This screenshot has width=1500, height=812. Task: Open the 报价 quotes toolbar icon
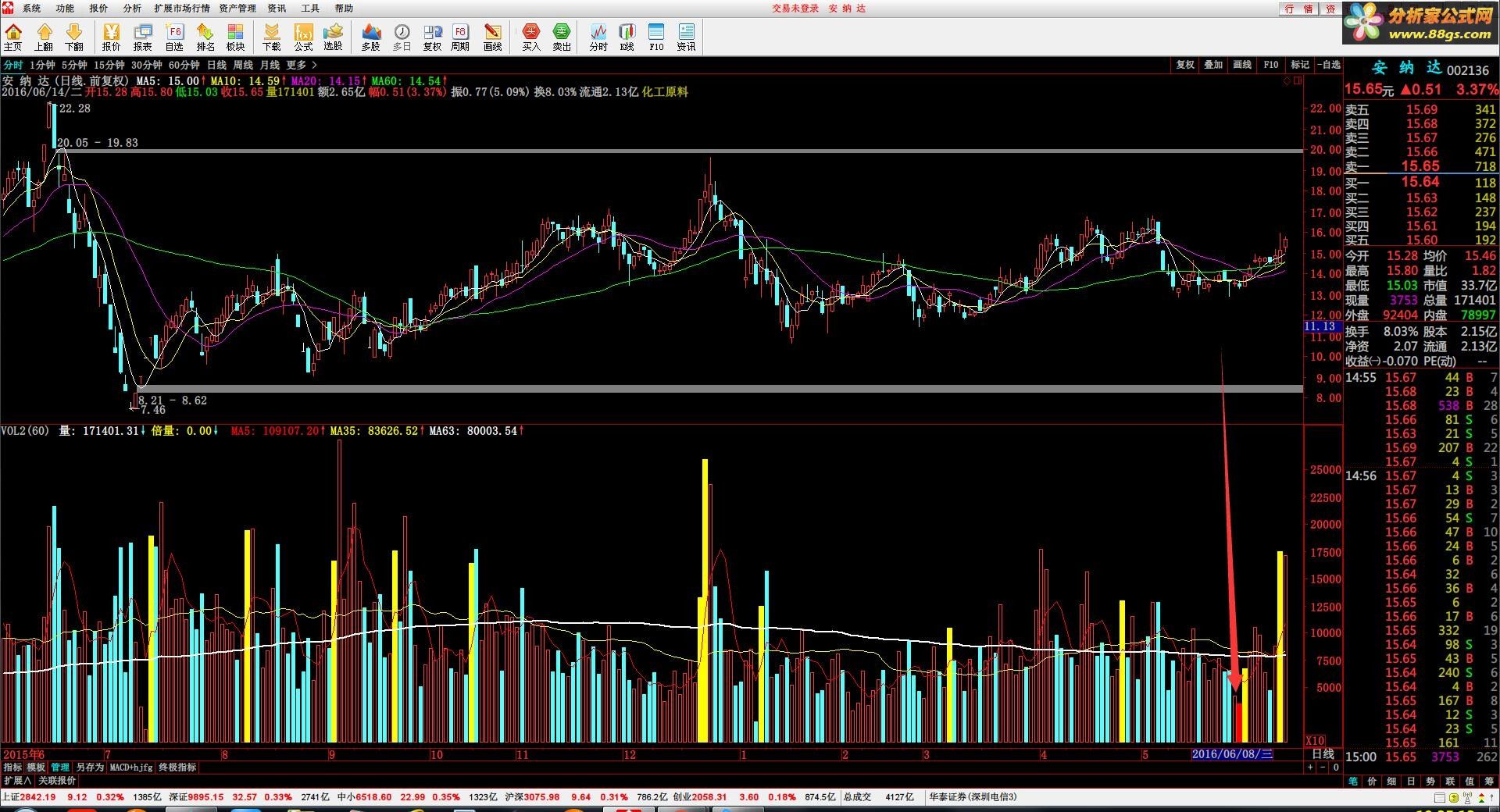pyautogui.click(x=111, y=37)
